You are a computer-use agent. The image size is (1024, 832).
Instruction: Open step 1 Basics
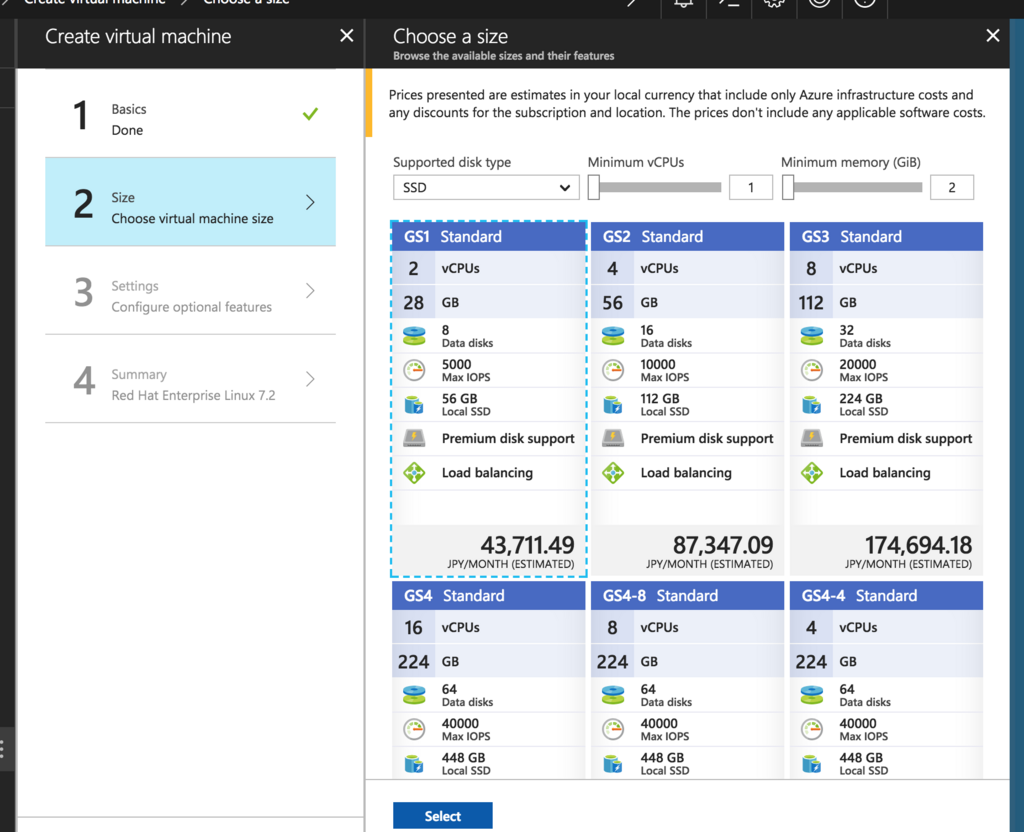tap(190, 114)
